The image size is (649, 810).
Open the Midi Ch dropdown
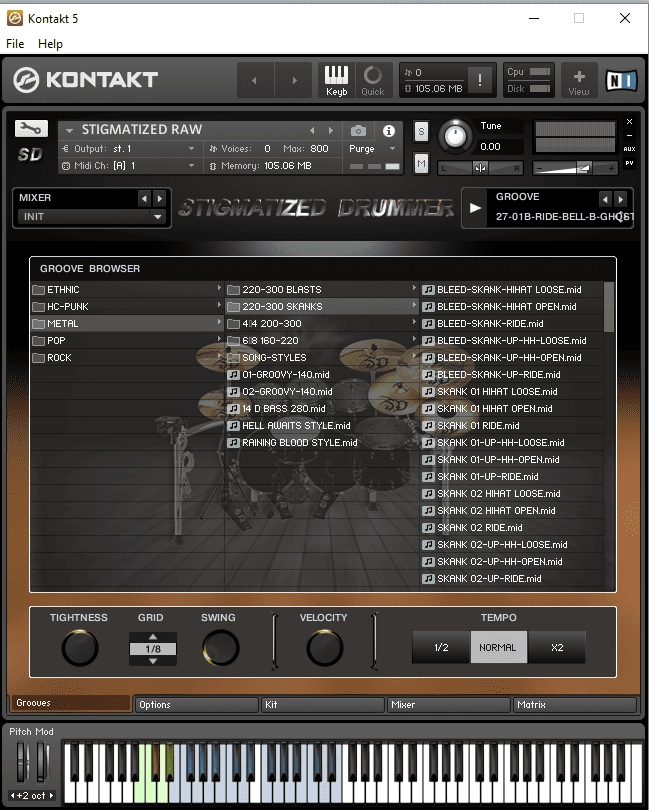(128, 166)
